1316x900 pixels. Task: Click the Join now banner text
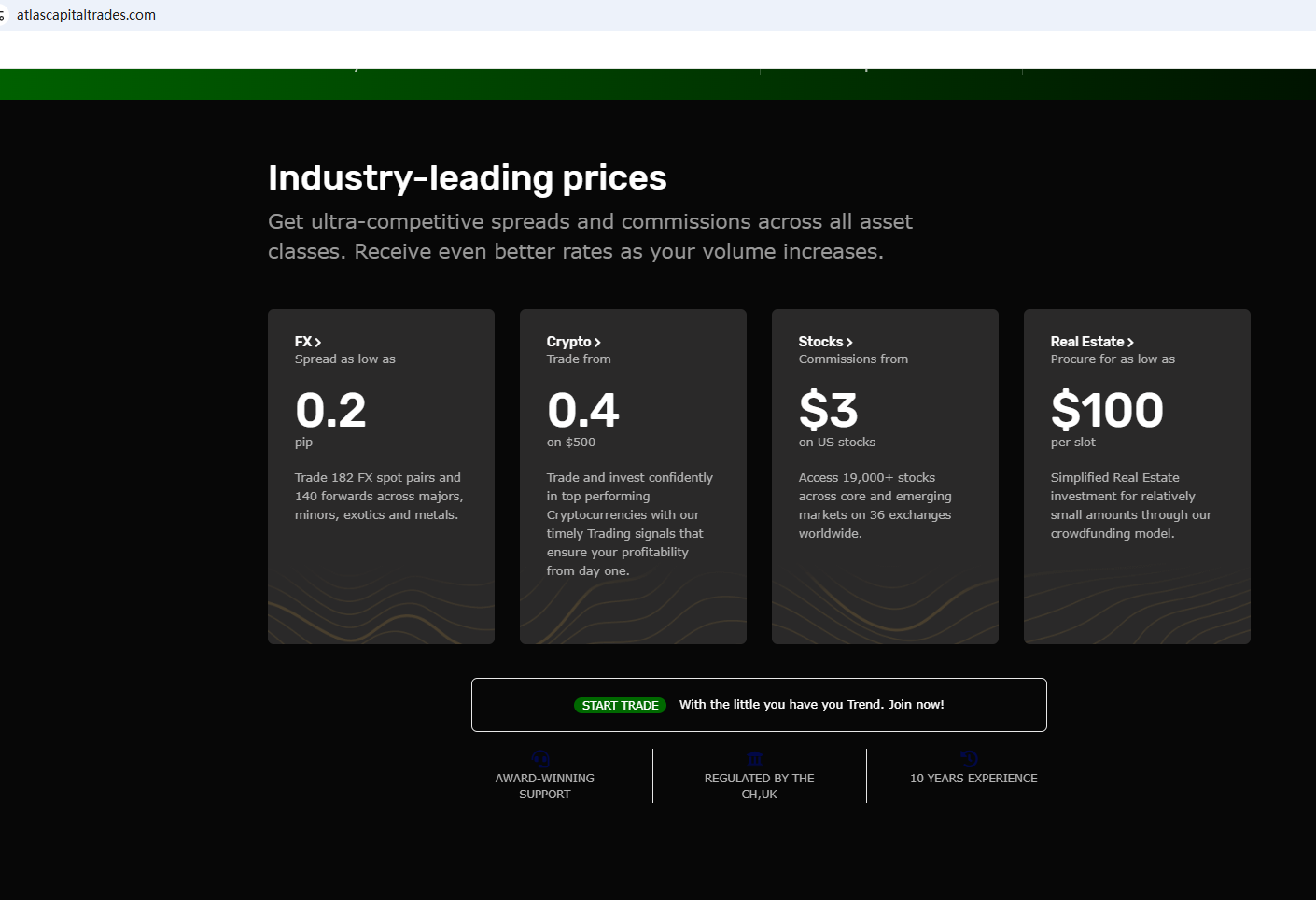coord(811,705)
